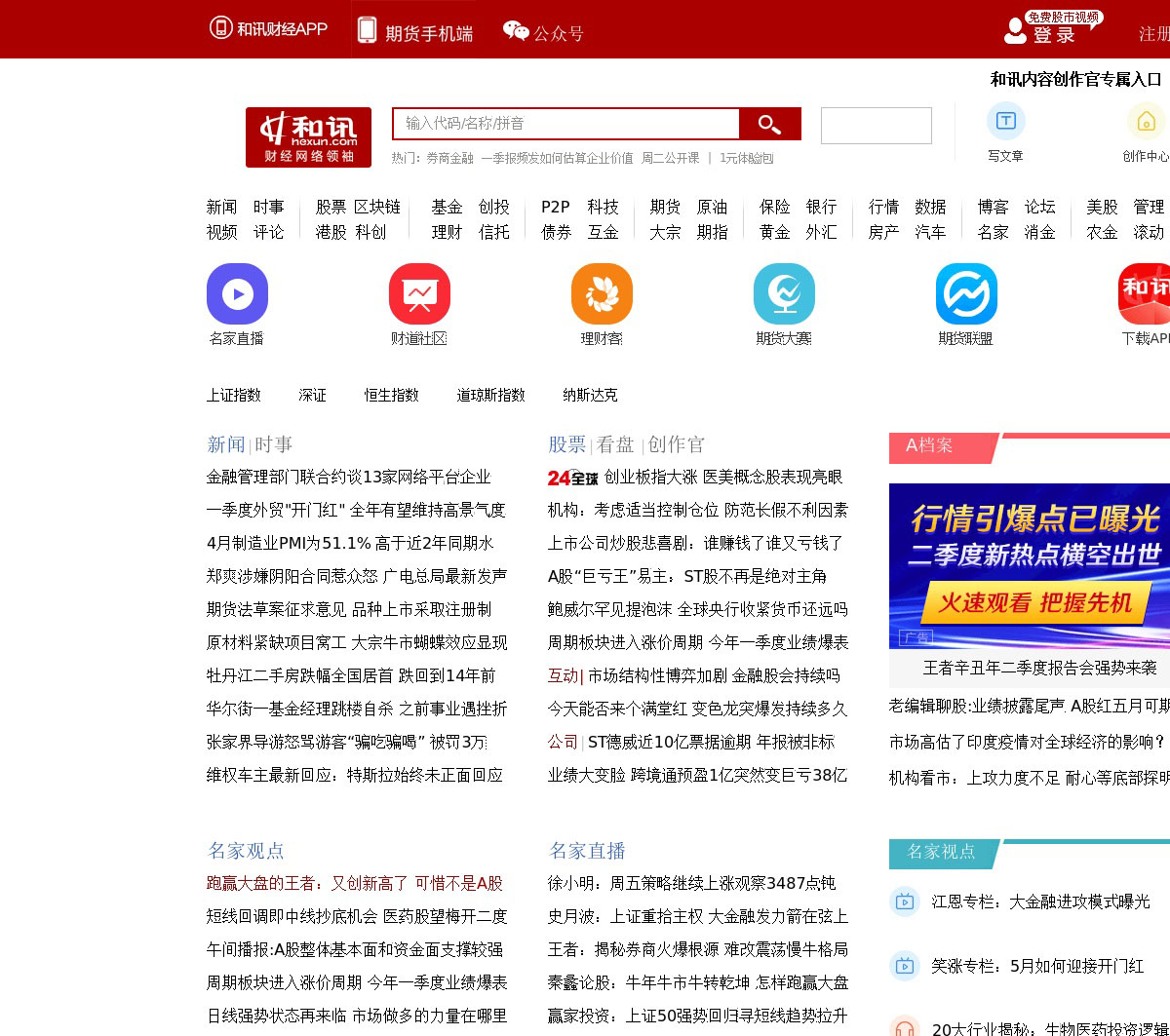Click the 写文章 icon

coord(1005,121)
